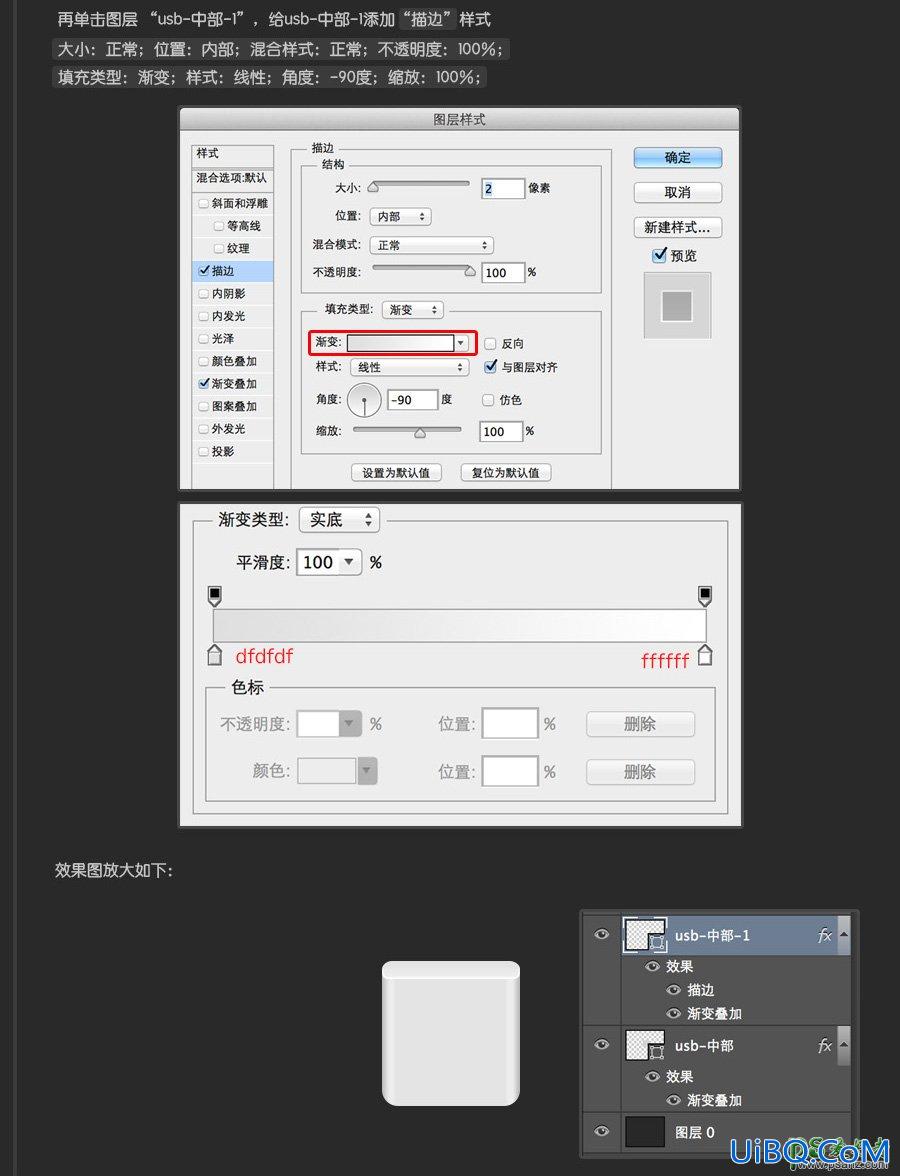Open the 渐变类型 dropdown
900x1176 pixels.
[x=340, y=519]
